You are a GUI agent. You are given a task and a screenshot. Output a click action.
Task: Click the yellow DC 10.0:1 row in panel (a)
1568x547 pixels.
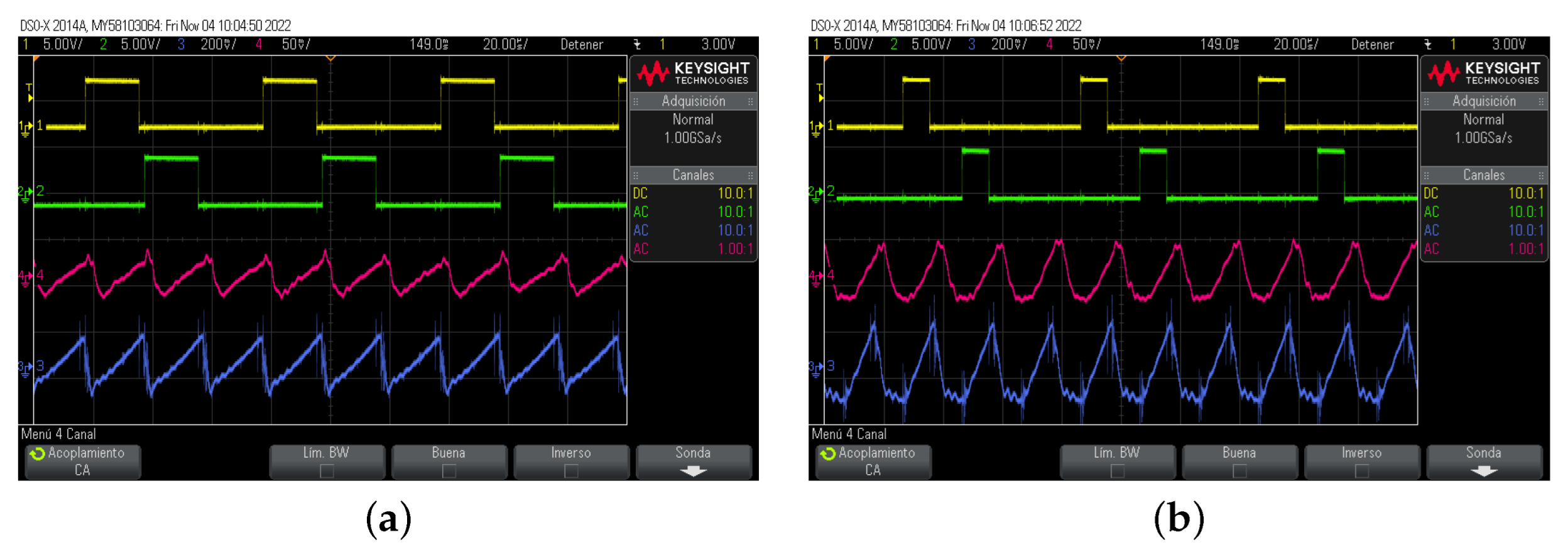(x=693, y=193)
